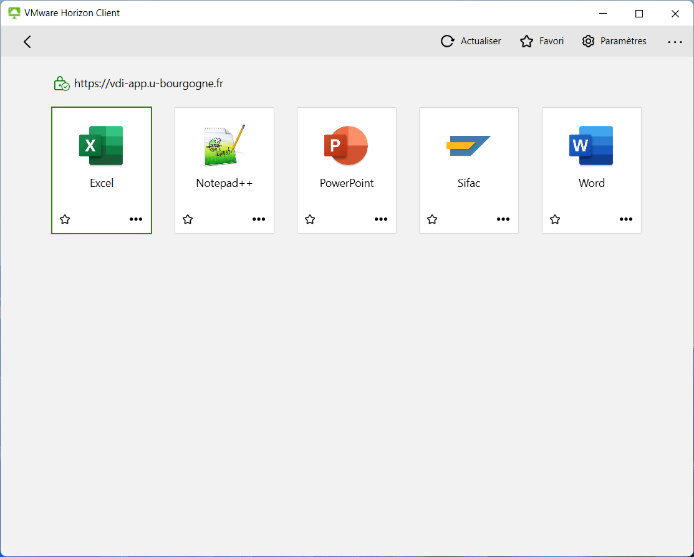Screen dimensions: 694x557
Task: Open the toolbar overflow ellipsis menu
Action: pos(675,42)
